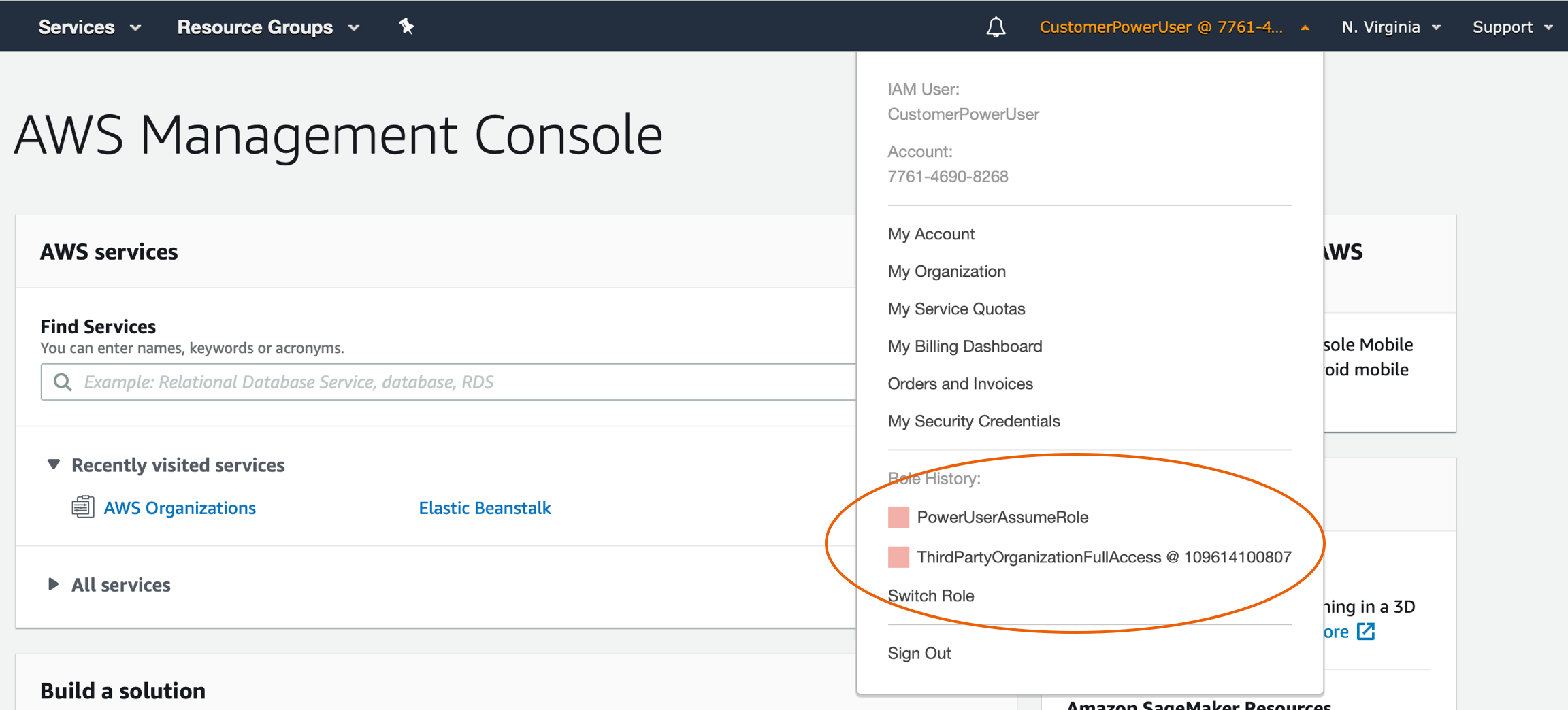Click the pin icon in the navigation bar
This screenshot has height=710, width=1568.
[x=406, y=27]
